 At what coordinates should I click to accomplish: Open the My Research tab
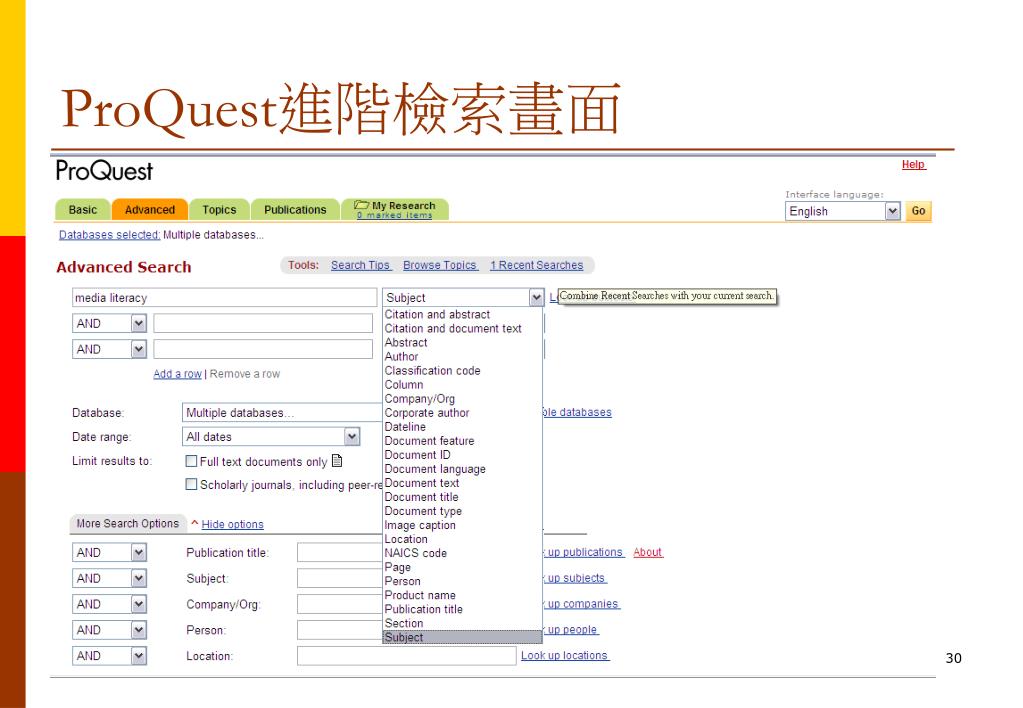[395, 209]
